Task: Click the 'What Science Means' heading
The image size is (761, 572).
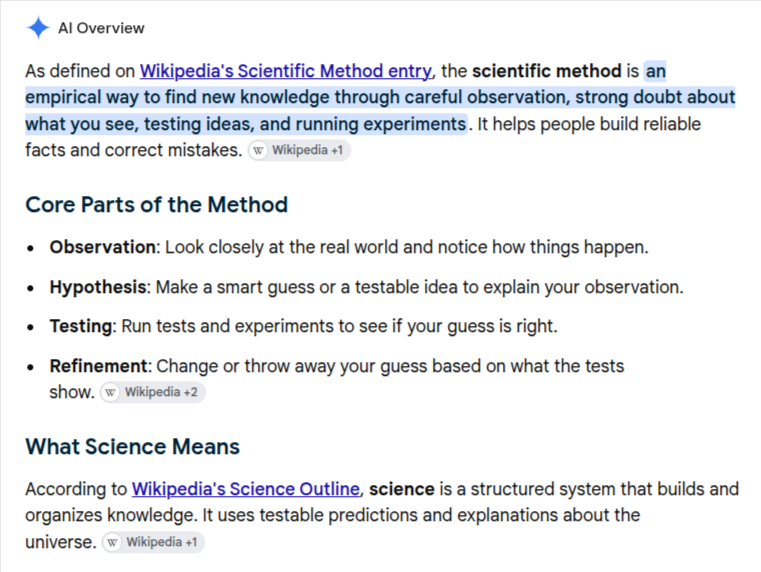Action: (132, 446)
